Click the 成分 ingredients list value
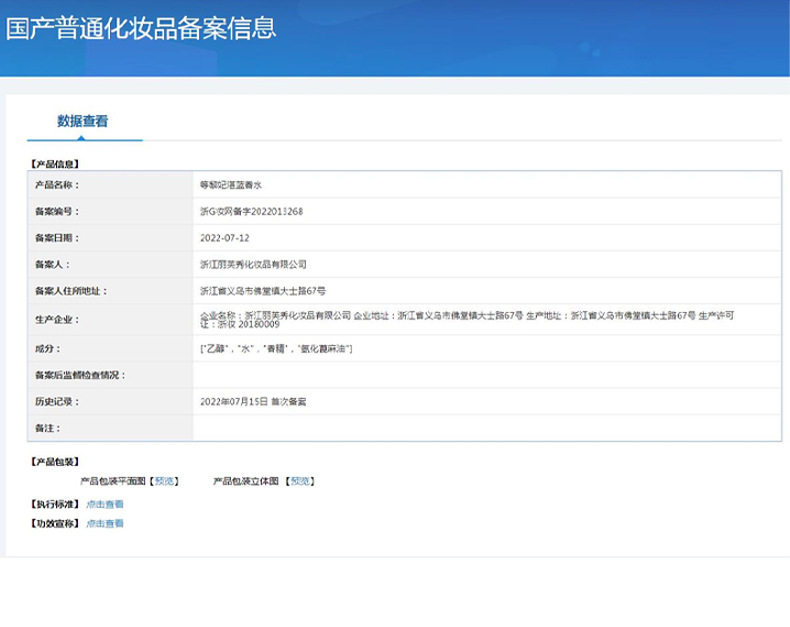 [276, 348]
